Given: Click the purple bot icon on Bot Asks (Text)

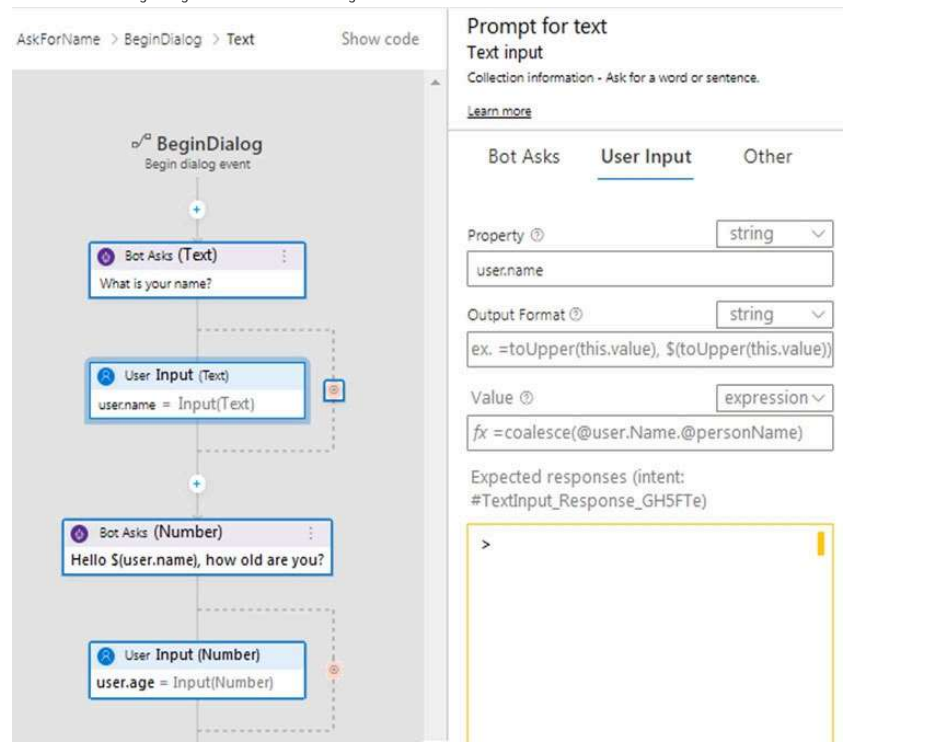Looking at the screenshot, I should (106, 256).
